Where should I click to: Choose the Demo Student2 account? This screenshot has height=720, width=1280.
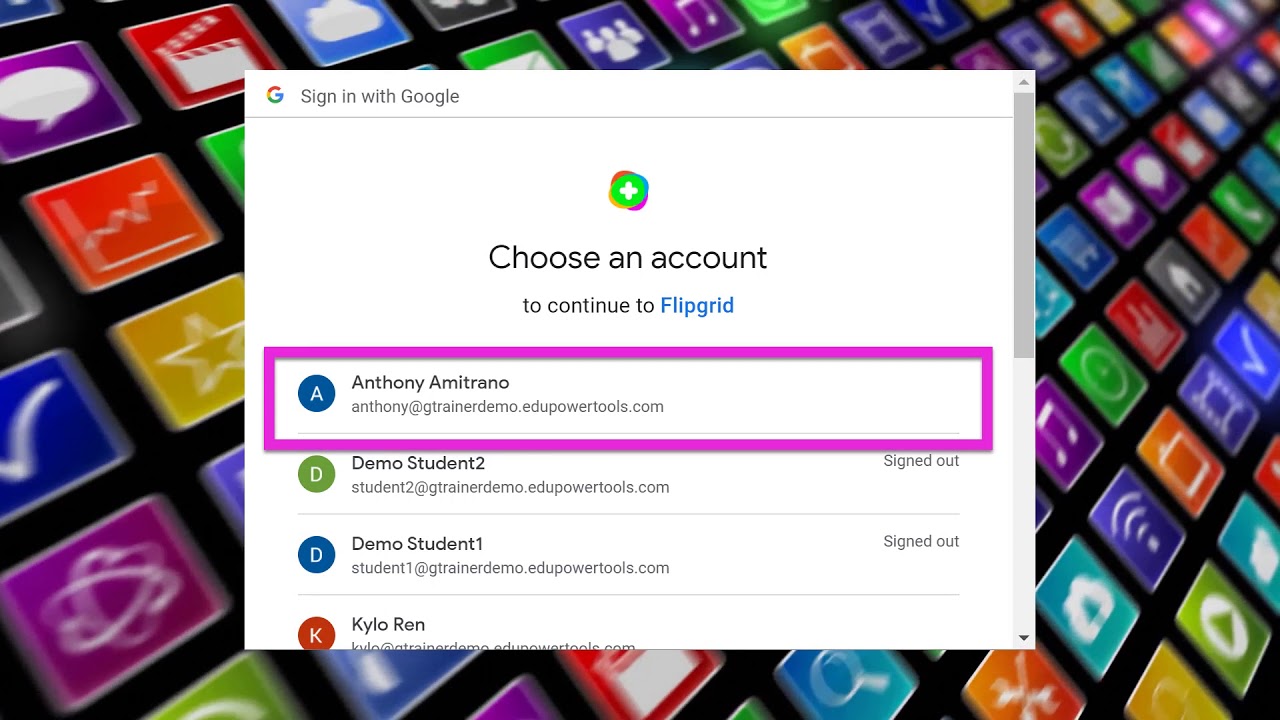[628, 474]
